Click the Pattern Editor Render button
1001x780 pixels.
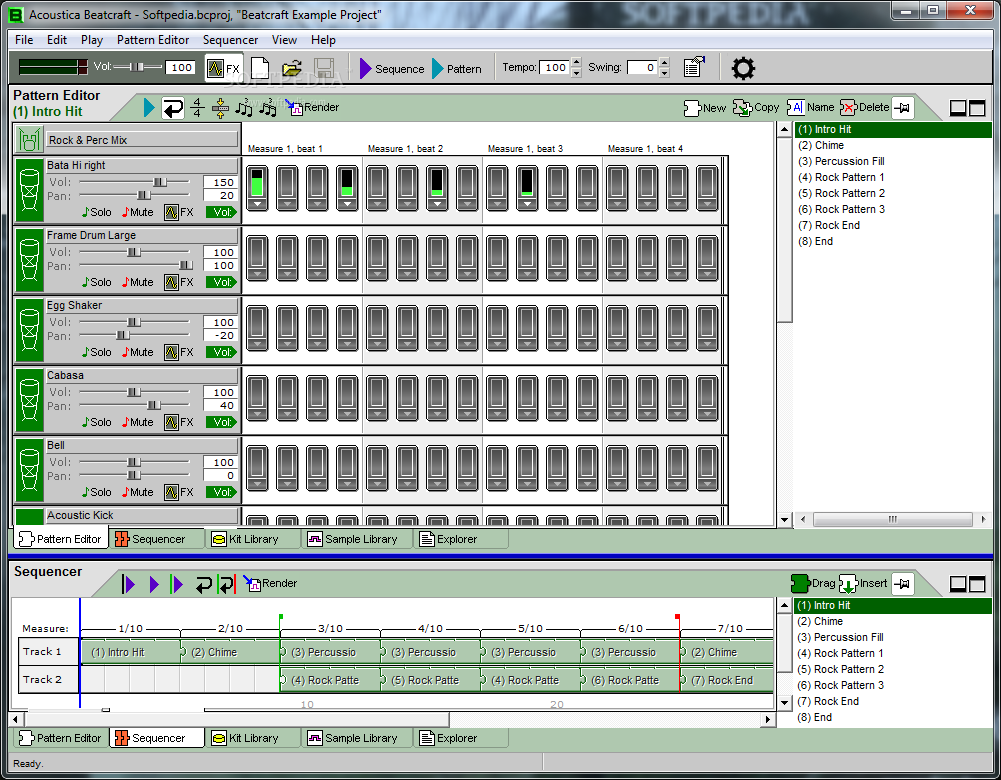tap(313, 107)
